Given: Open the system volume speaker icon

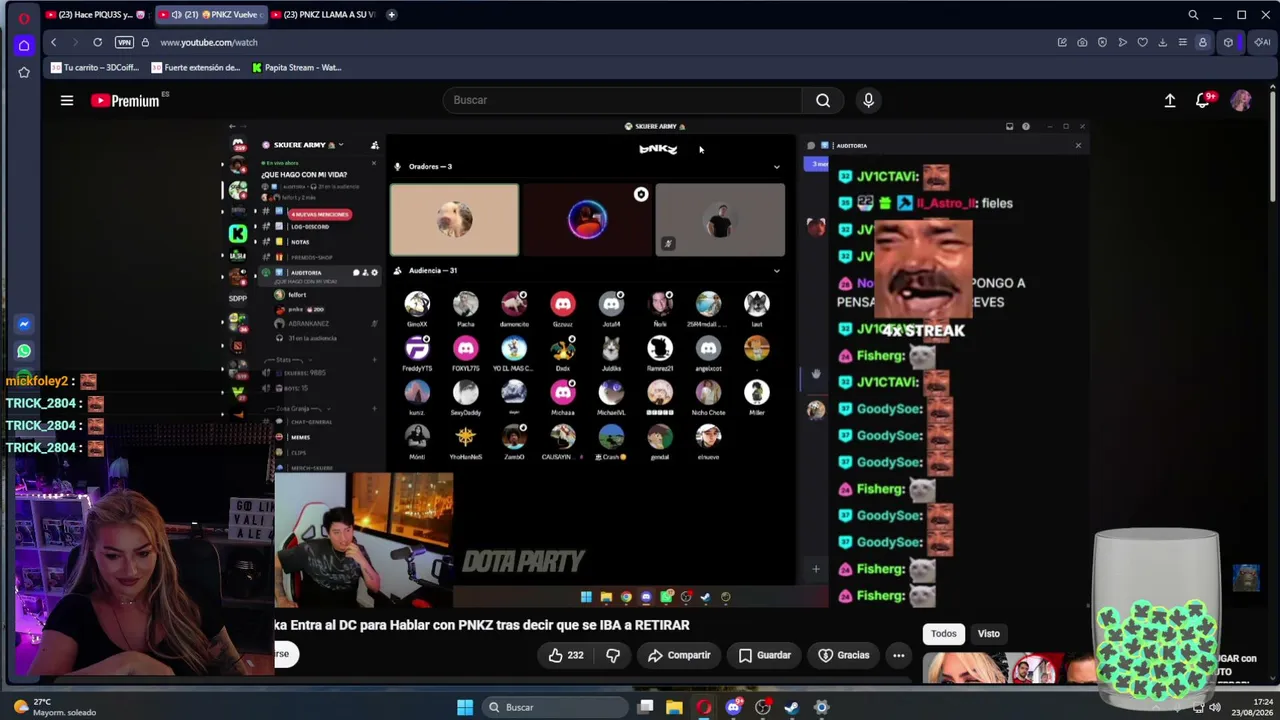Looking at the screenshot, I should click(1214, 707).
